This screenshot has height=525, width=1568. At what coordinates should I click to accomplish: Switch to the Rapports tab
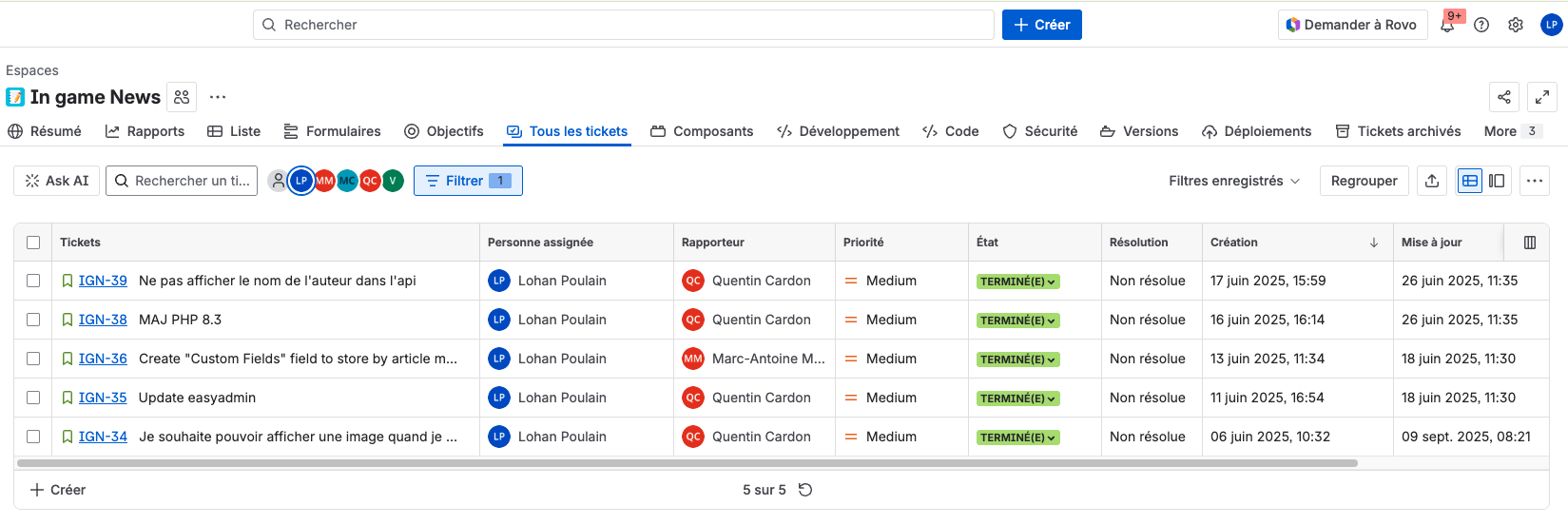click(x=145, y=131)
